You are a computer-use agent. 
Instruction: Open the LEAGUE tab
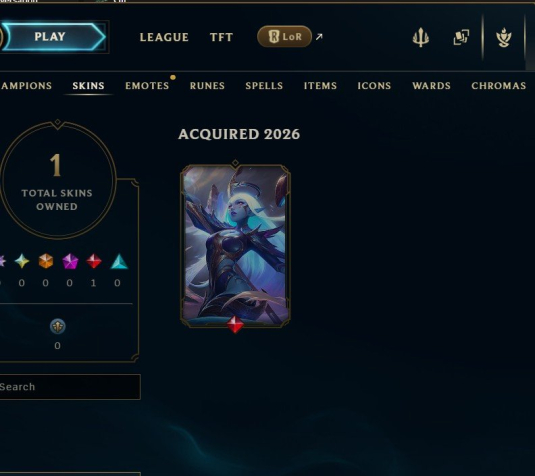coord(164,37)
